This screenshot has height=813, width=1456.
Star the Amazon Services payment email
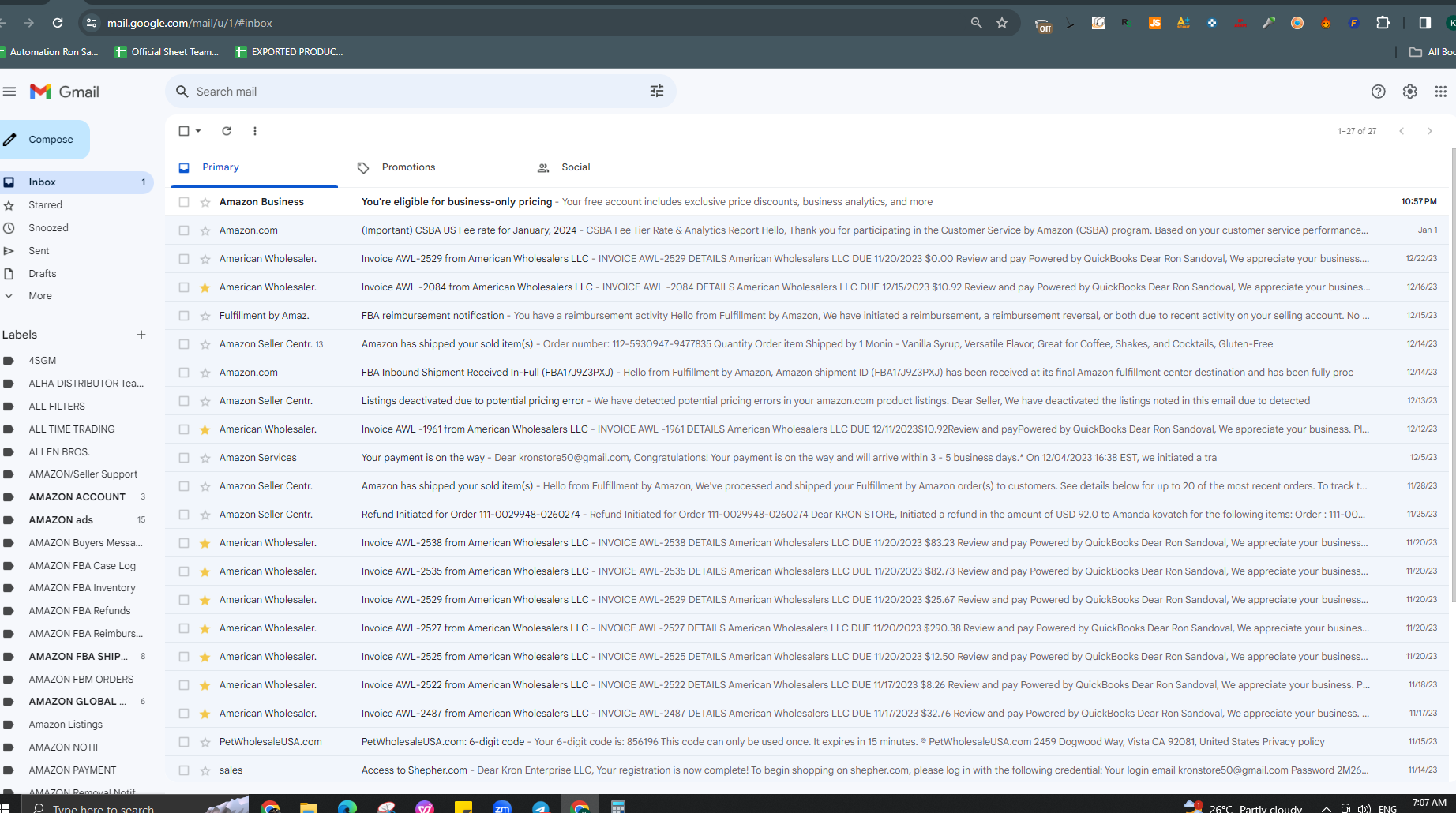(205, 458)
